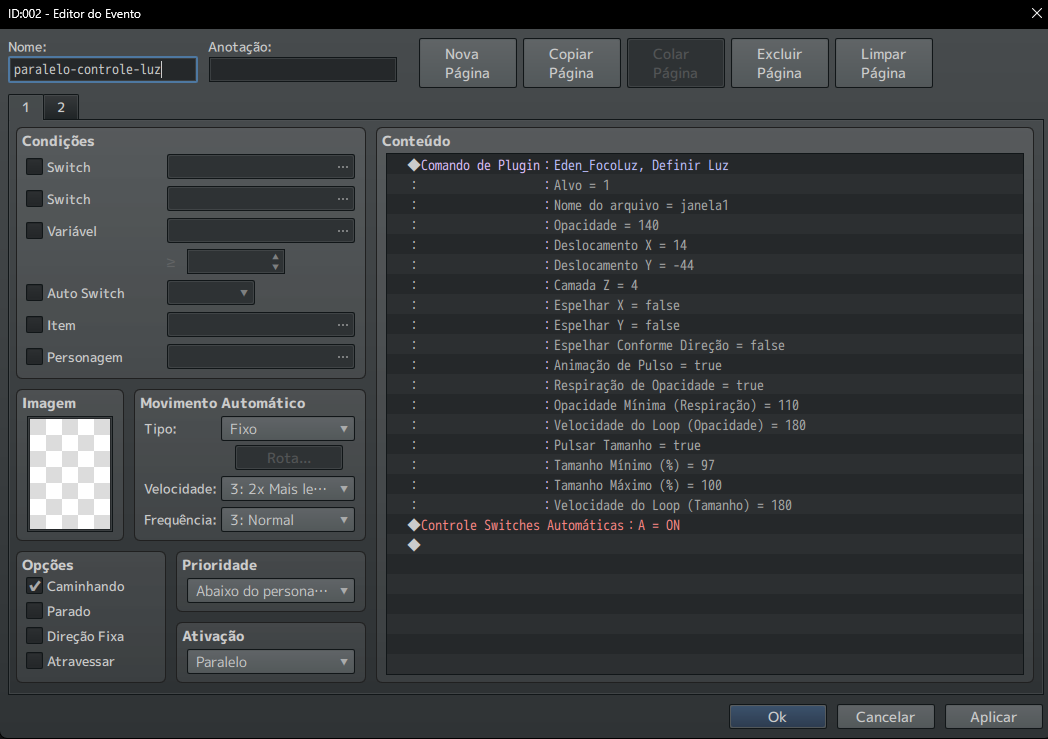1048x739 pixels.
Task: Close the Editor do Evento window
Action: coord(1036,13)
